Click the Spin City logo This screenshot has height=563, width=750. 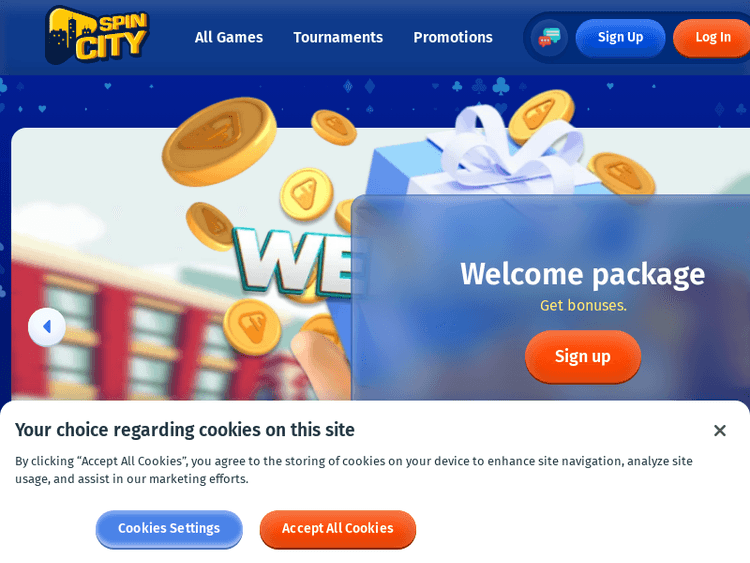tap(97, 35)
